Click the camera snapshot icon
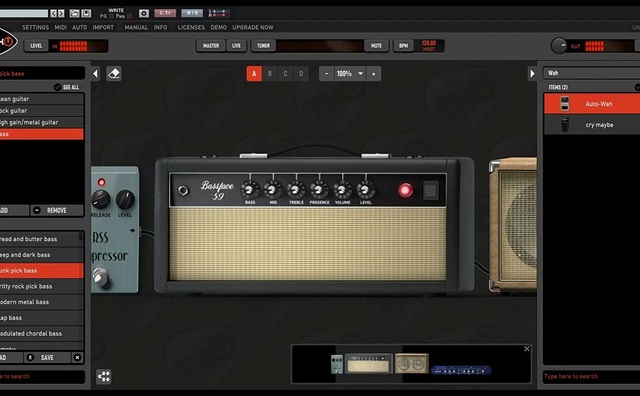Image resolution: width=640 pixels, height=396 pixels. (144, 13)
